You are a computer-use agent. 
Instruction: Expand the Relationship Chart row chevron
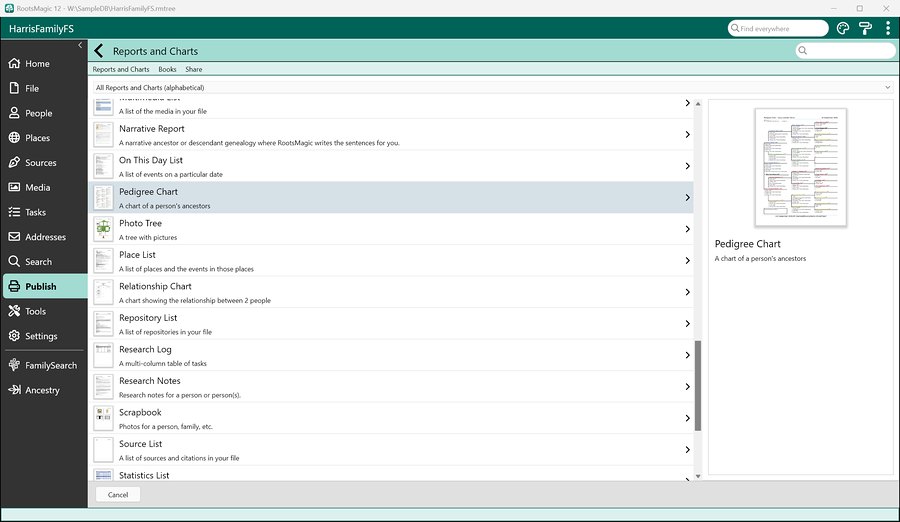(687, 292)
